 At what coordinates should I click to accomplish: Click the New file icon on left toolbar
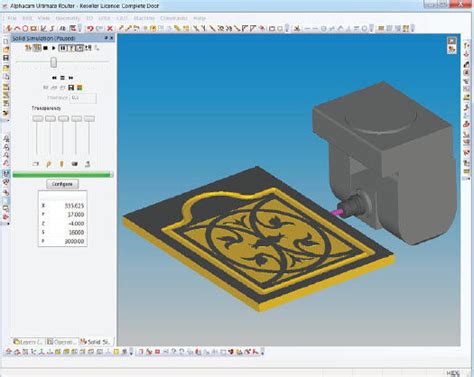6,41
